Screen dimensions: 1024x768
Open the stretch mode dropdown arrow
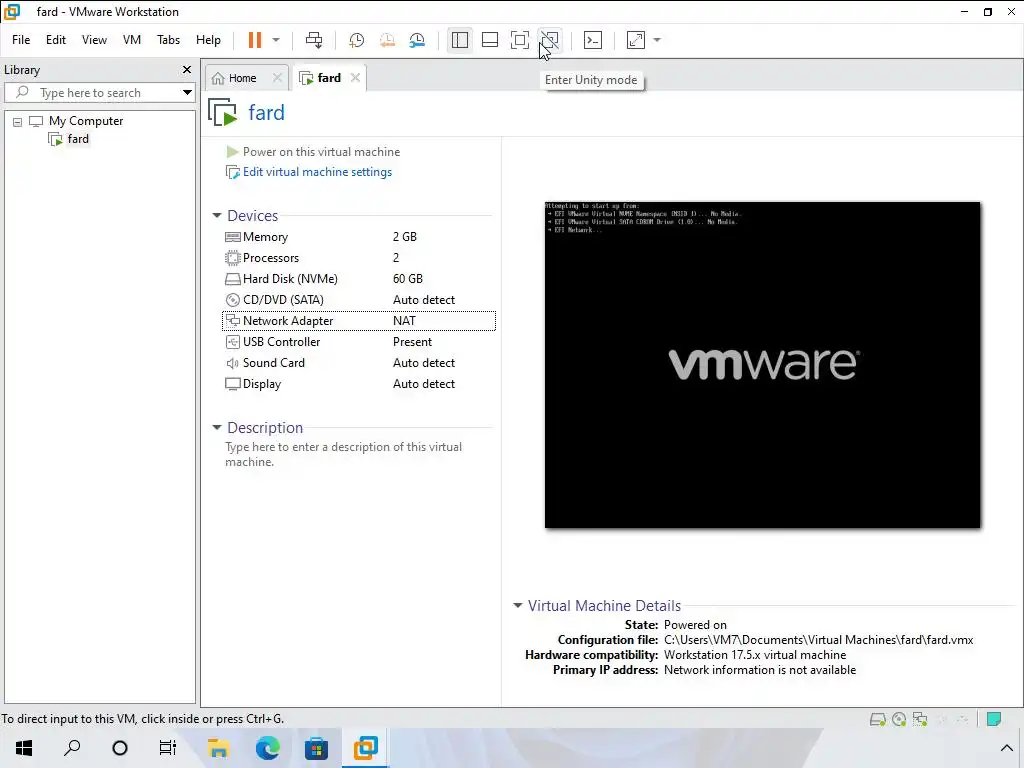657,40
